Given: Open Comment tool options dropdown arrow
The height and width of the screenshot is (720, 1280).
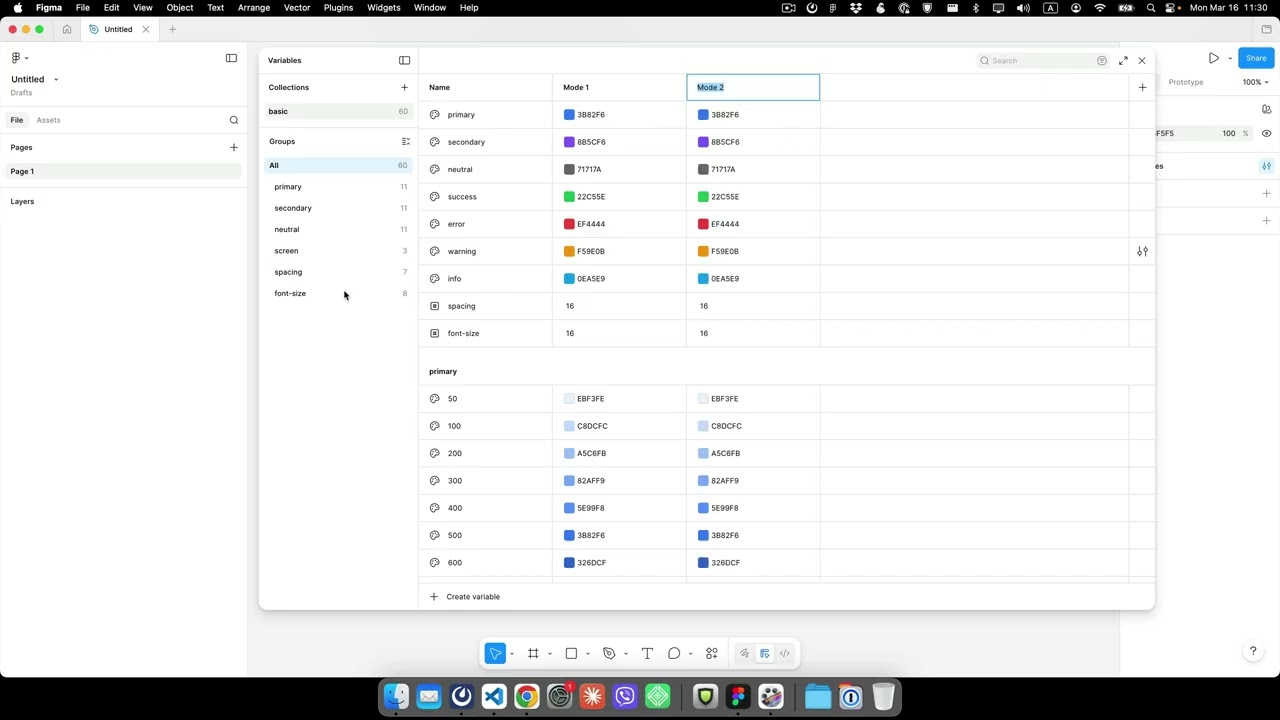Looking at the screenshot, I should 691,654.
